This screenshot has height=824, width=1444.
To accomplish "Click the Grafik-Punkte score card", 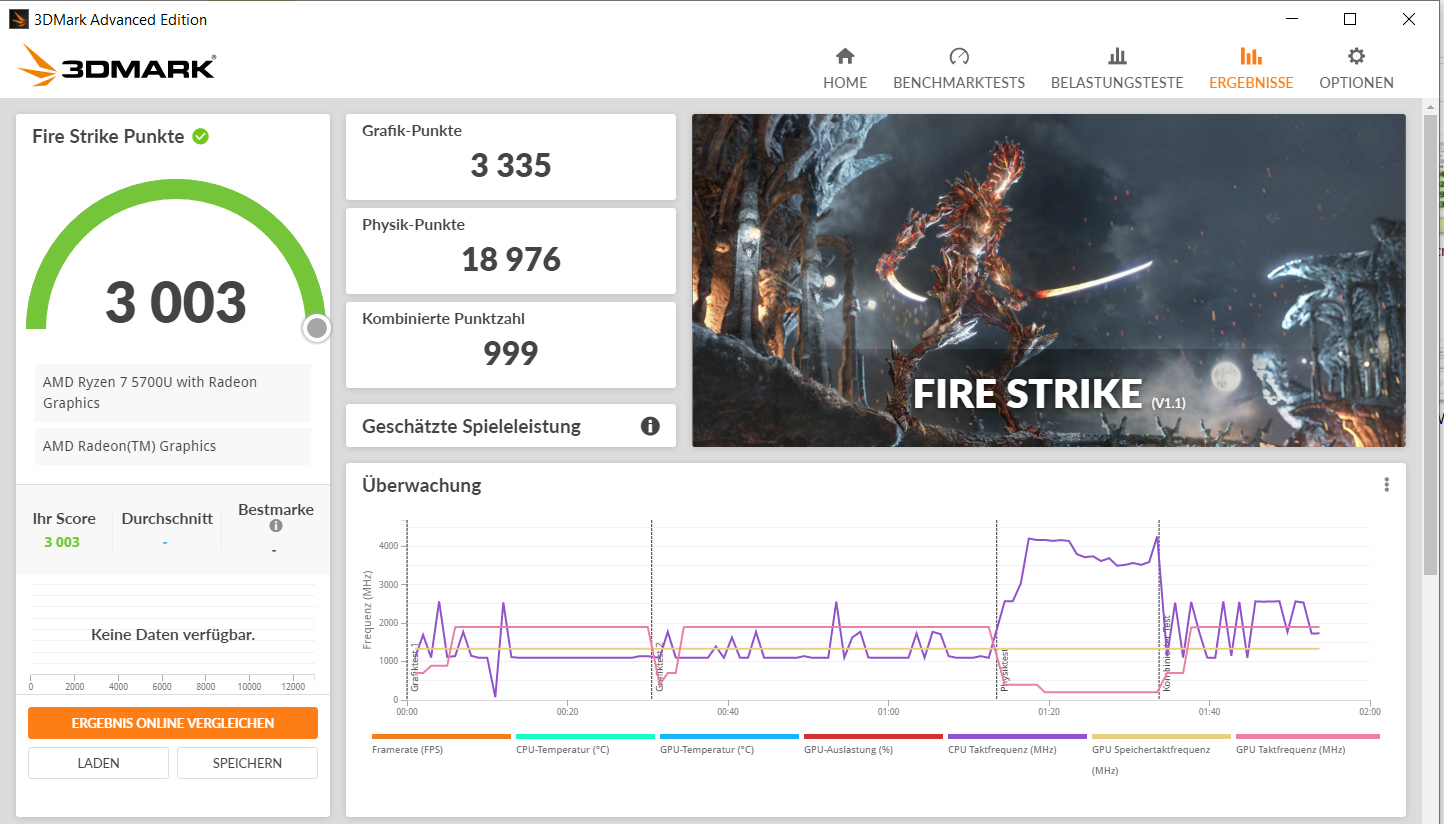I will click(x=511, y=157).
